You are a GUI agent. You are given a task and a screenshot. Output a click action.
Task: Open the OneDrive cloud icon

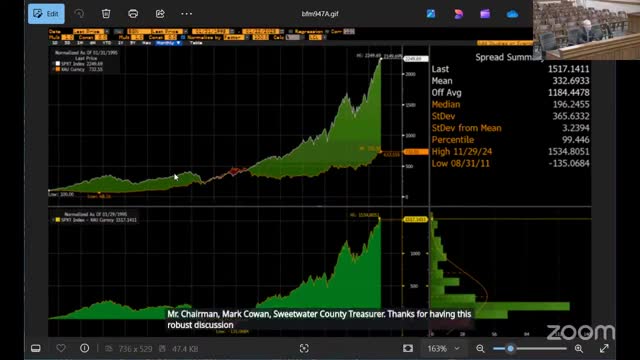[512, 14]
